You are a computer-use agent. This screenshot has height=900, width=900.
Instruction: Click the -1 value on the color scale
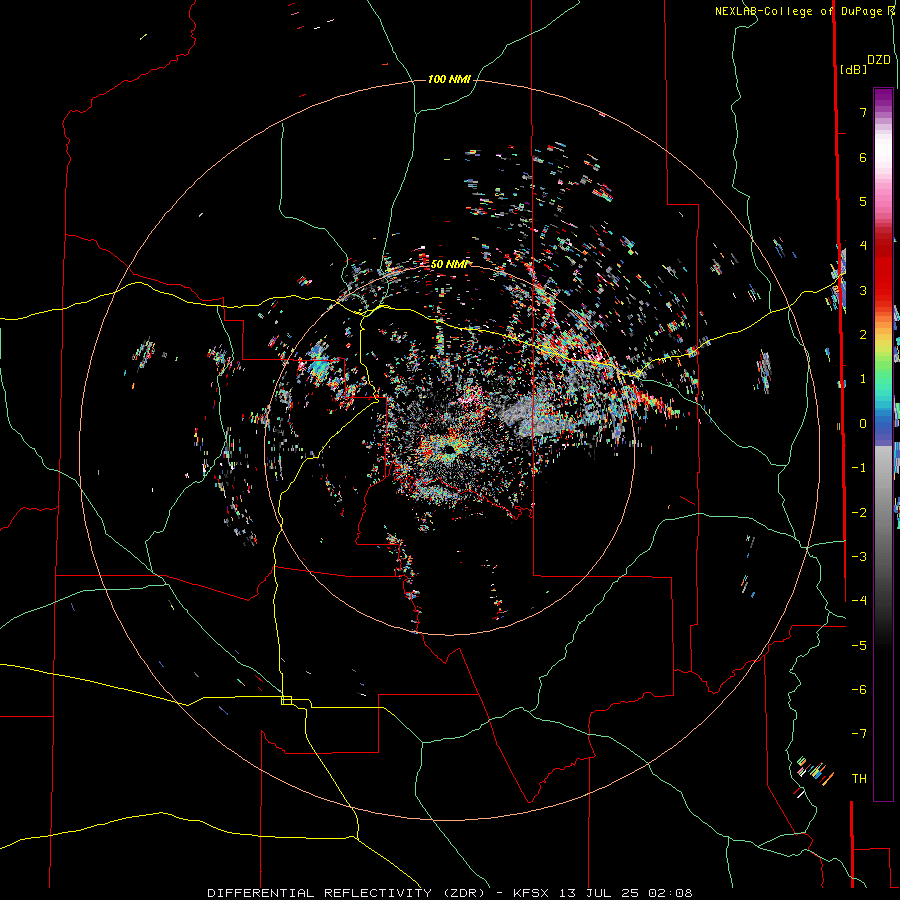[859, 468]
